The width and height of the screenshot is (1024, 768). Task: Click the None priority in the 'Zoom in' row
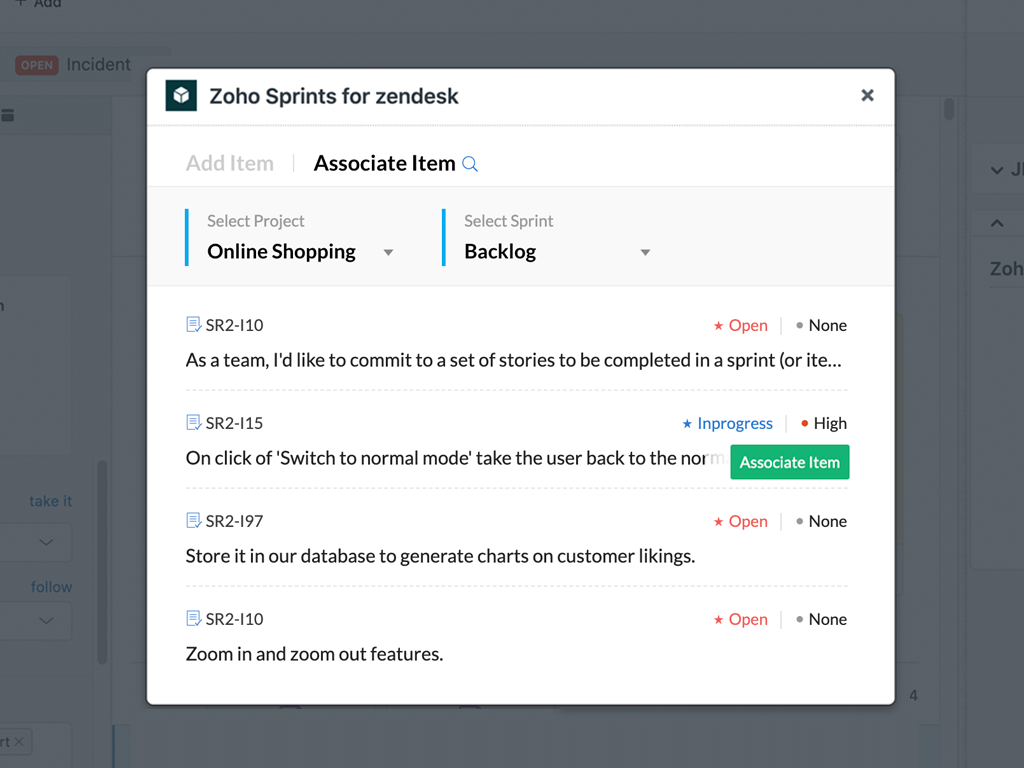[x=822, y=619]
